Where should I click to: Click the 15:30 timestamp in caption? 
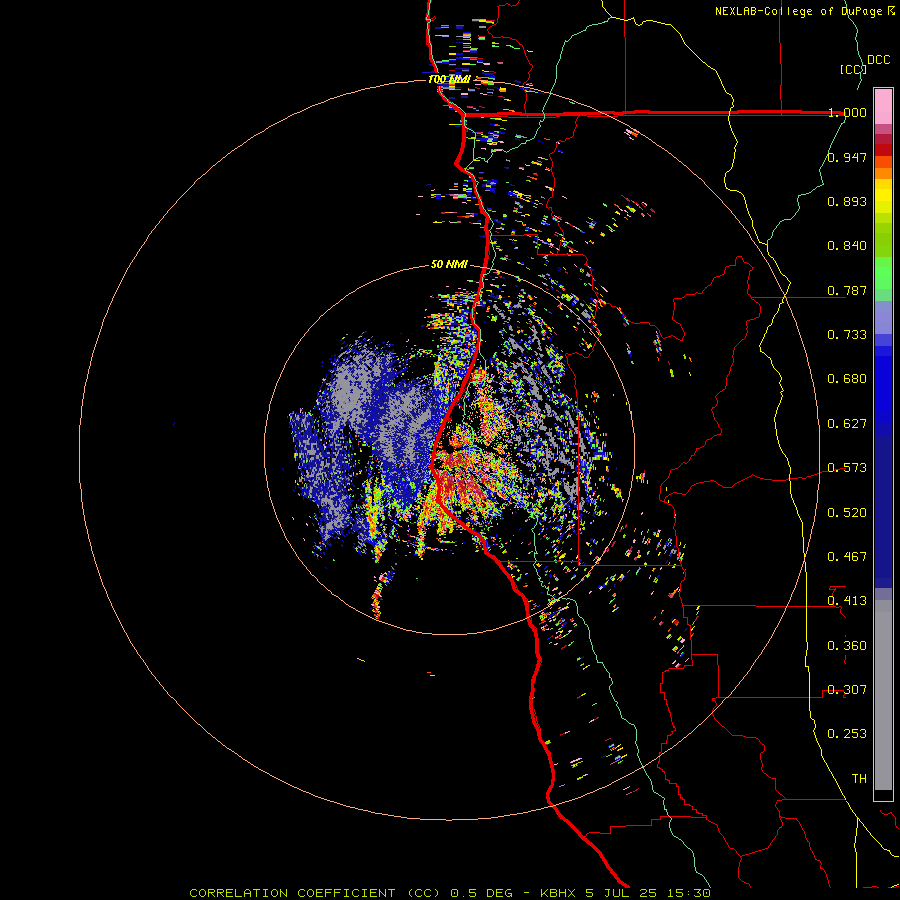click(x=688, y=893)
